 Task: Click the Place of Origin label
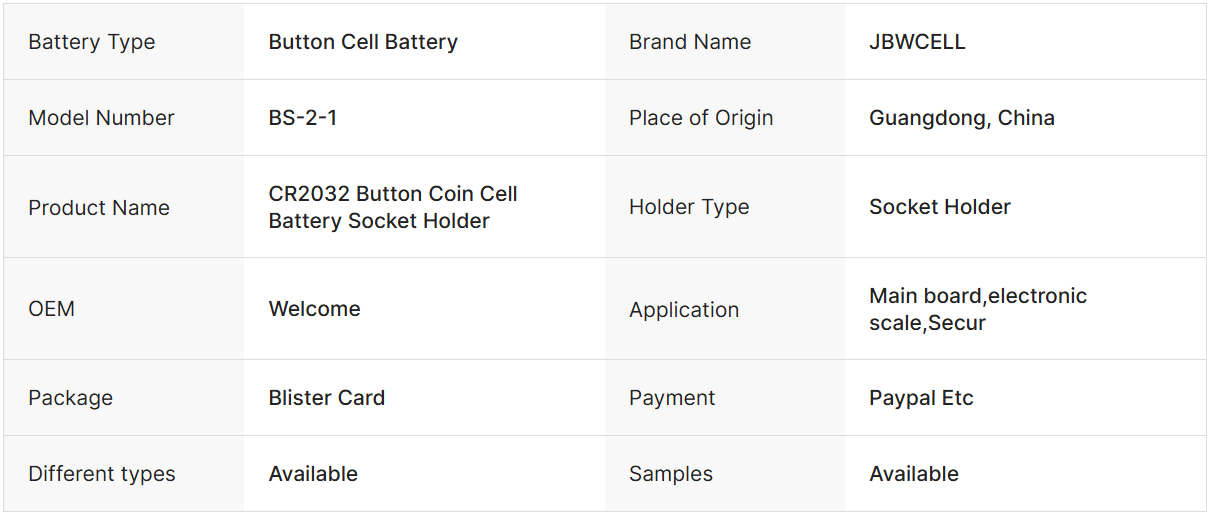(x=701, y=118)
